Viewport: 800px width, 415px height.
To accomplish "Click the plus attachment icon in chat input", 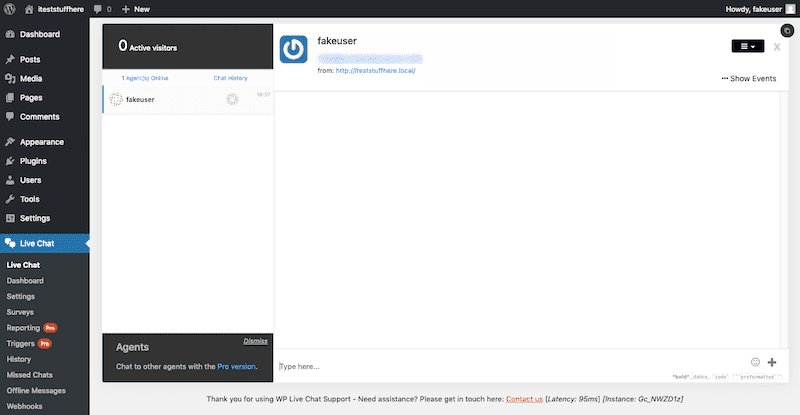I will coord(772,362).
